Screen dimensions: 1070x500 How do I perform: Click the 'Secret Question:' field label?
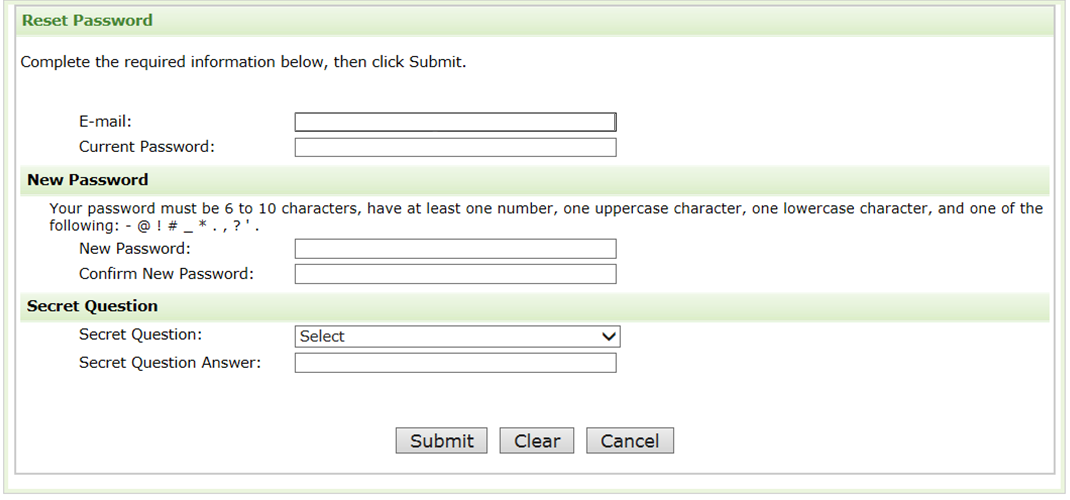(140, 335)
